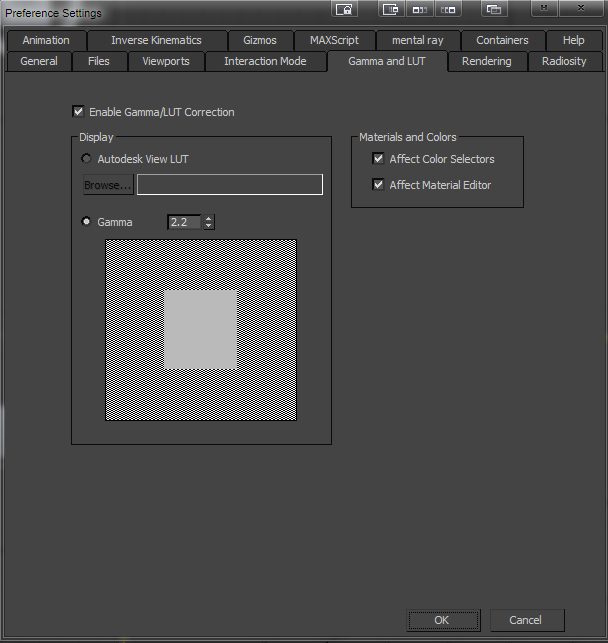Click the middle window-layout icon in title bar
The height and width of the screenshot is (643, 608).
point(420,9)
